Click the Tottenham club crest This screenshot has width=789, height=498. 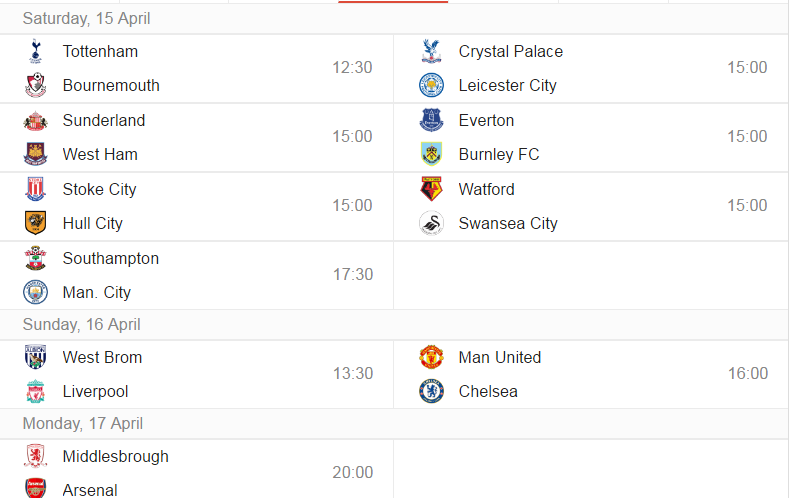click(35, 51)
